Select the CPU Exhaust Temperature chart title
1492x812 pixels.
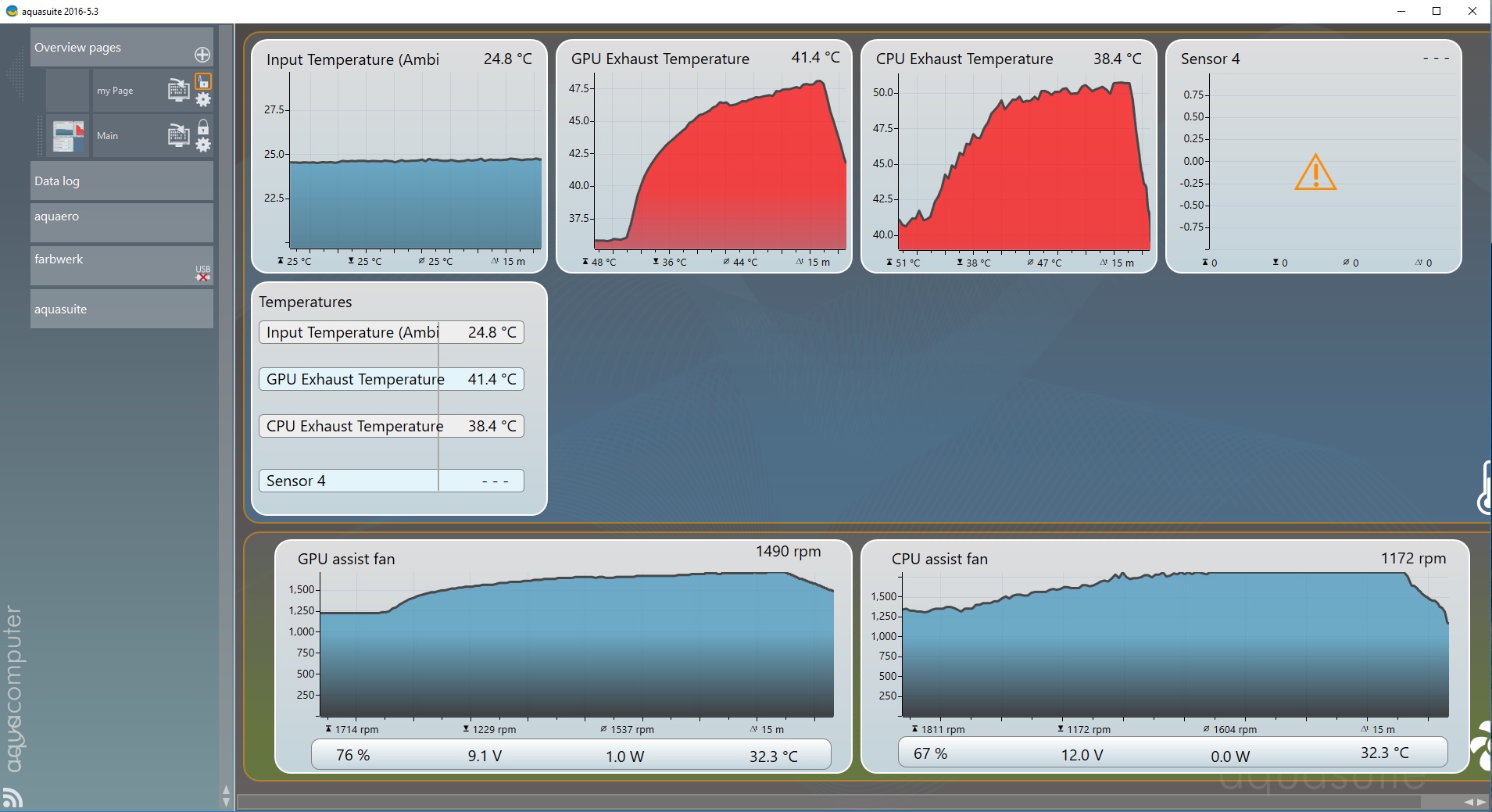964,59
